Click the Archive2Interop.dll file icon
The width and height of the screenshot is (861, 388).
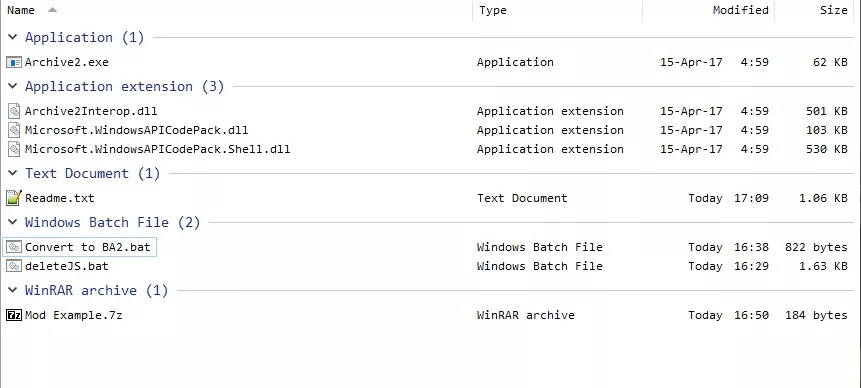[x=14, y=111]
